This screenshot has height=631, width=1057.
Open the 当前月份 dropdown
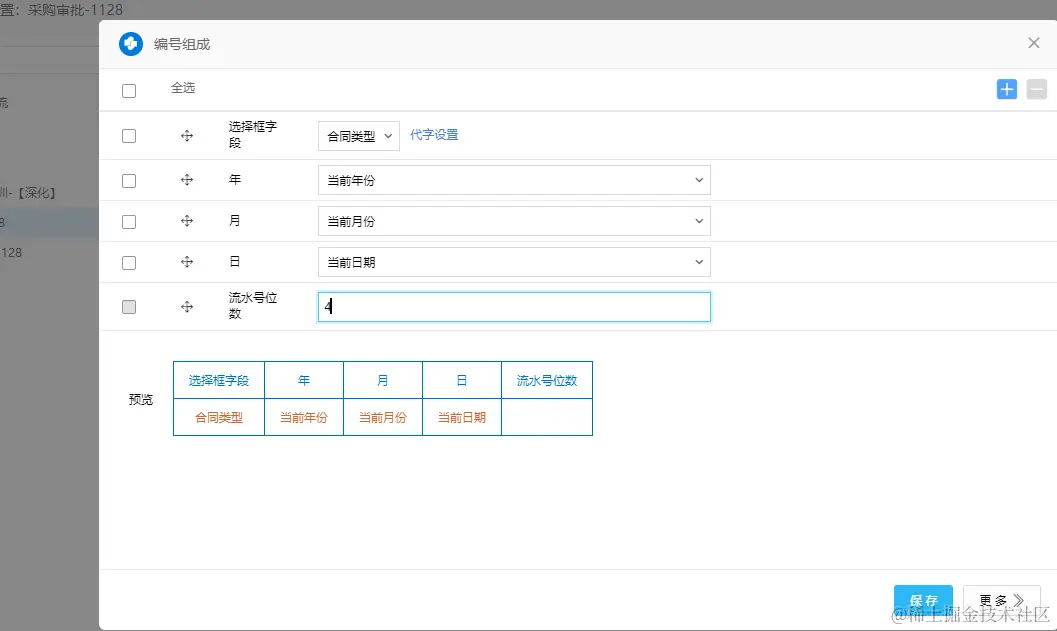click(x=514, y=221)
